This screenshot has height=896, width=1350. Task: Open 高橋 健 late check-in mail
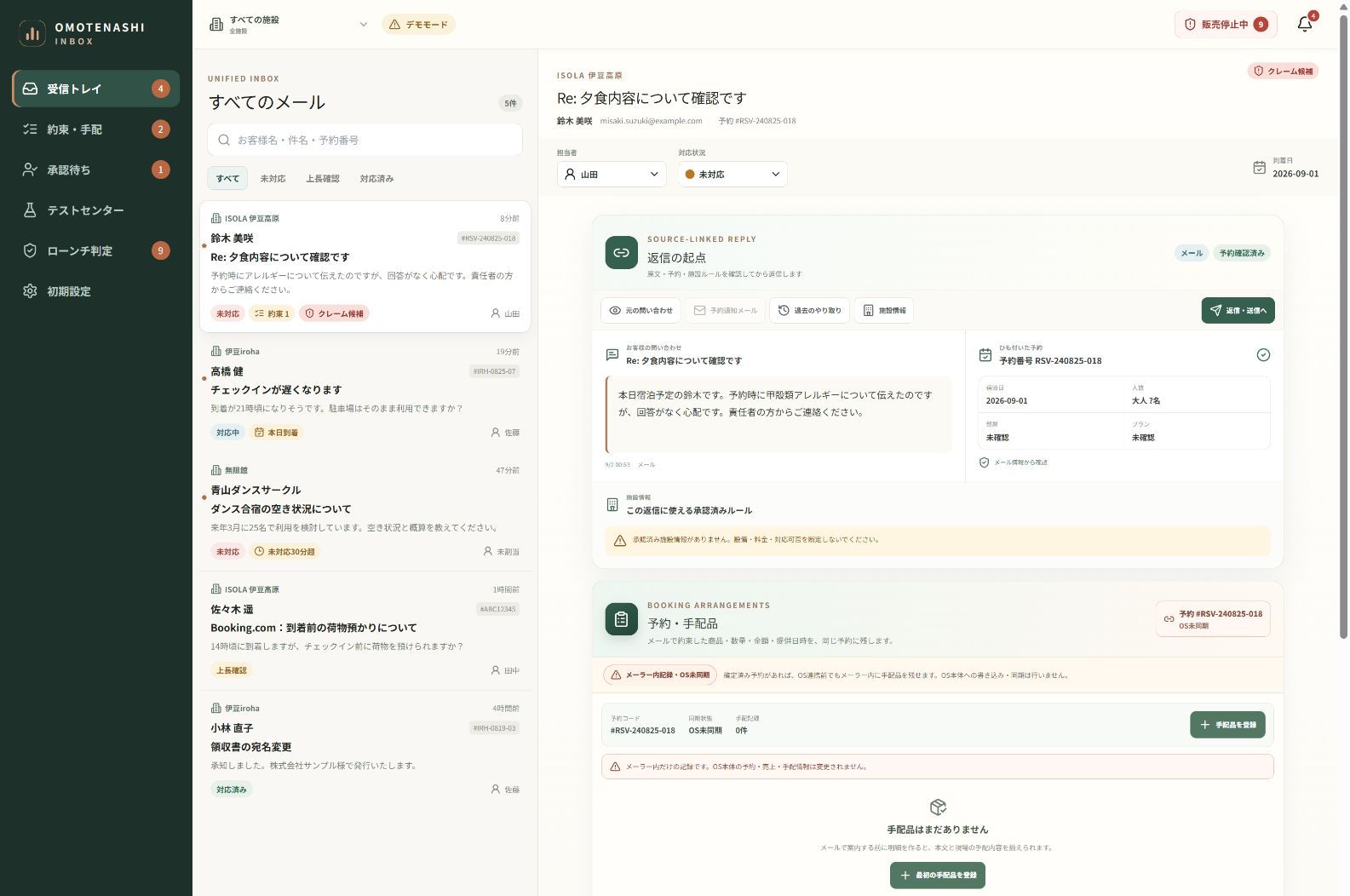point(365,392)
